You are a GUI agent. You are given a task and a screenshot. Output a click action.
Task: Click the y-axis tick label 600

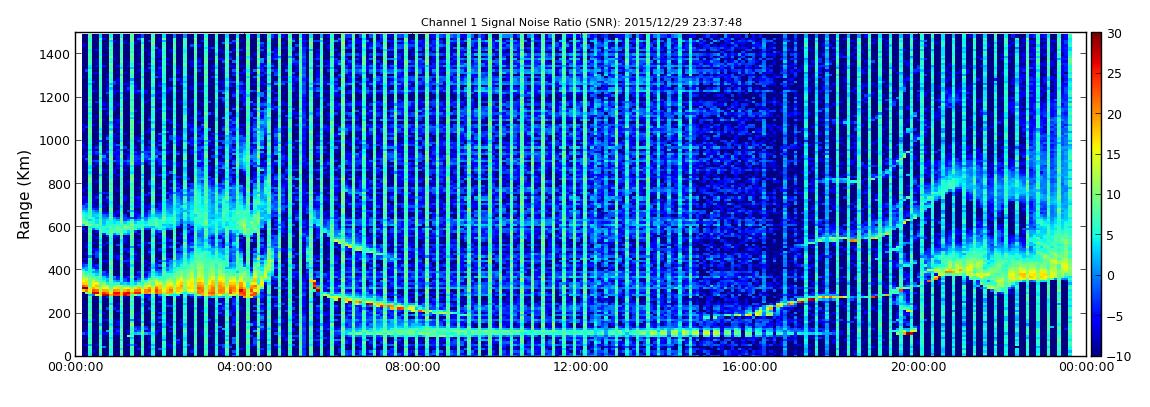[x=59, y=227]
